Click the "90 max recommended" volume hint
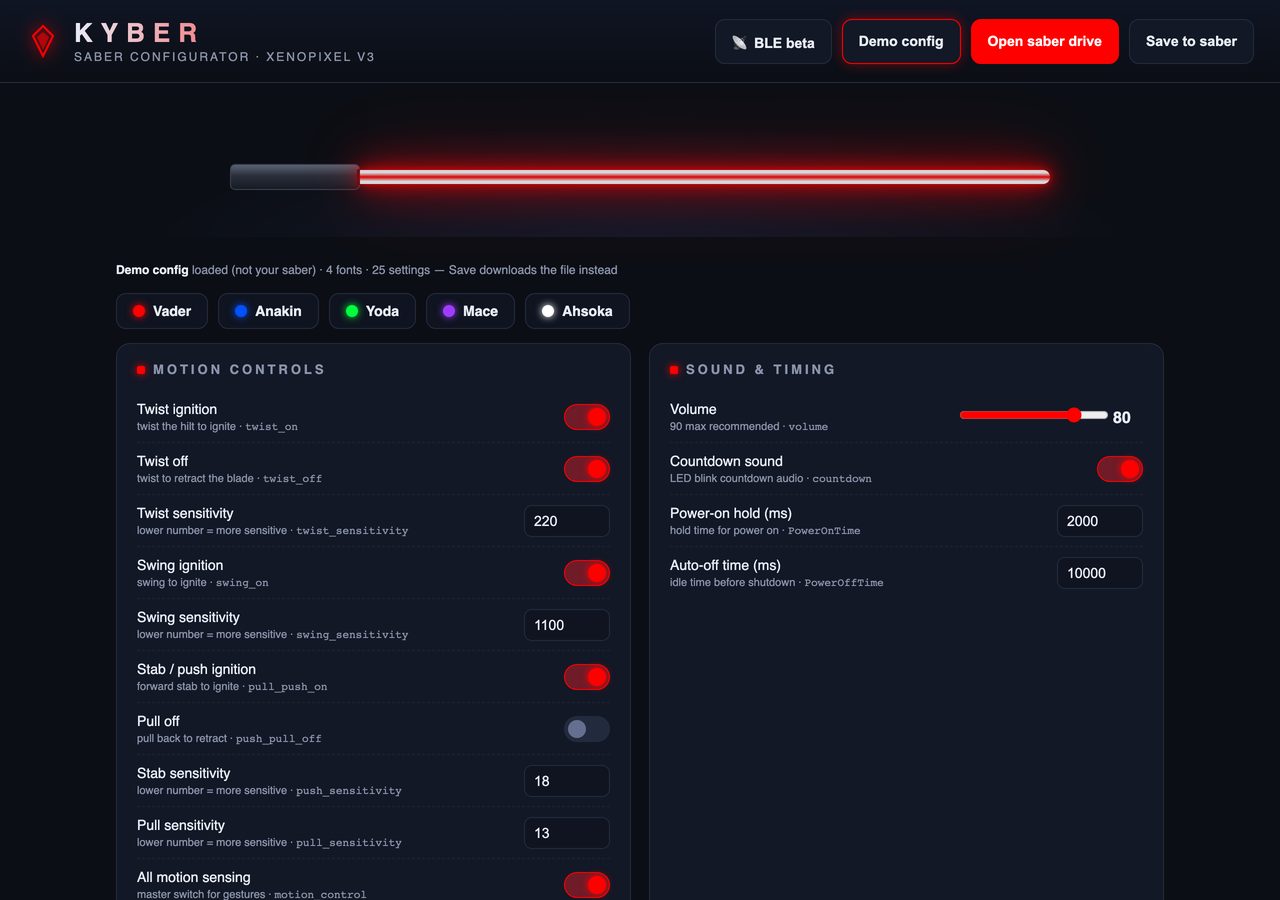Screen dimensions: 1280x900 coord(725,427)
